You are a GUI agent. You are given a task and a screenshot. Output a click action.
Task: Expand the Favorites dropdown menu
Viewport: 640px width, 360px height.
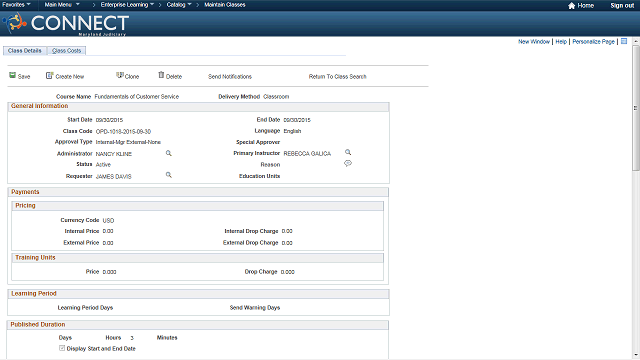(16, 5)
